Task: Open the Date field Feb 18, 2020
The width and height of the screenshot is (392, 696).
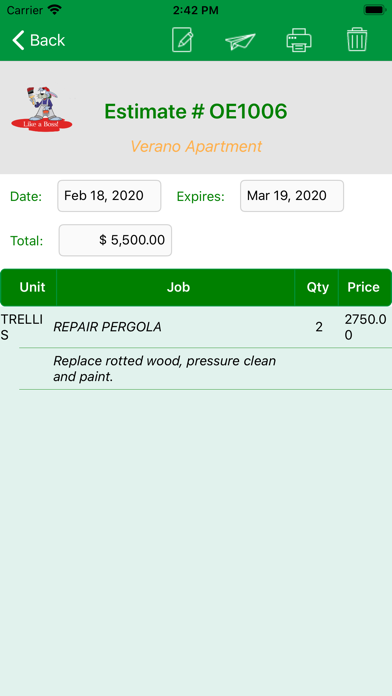Action: coord(109,196)
